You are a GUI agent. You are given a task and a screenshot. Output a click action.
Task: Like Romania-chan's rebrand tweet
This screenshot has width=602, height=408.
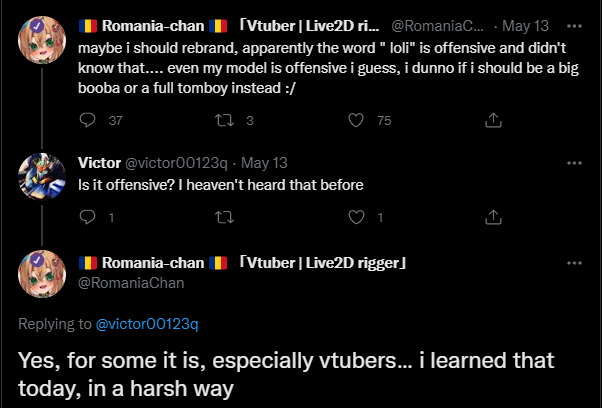point(355,121)
